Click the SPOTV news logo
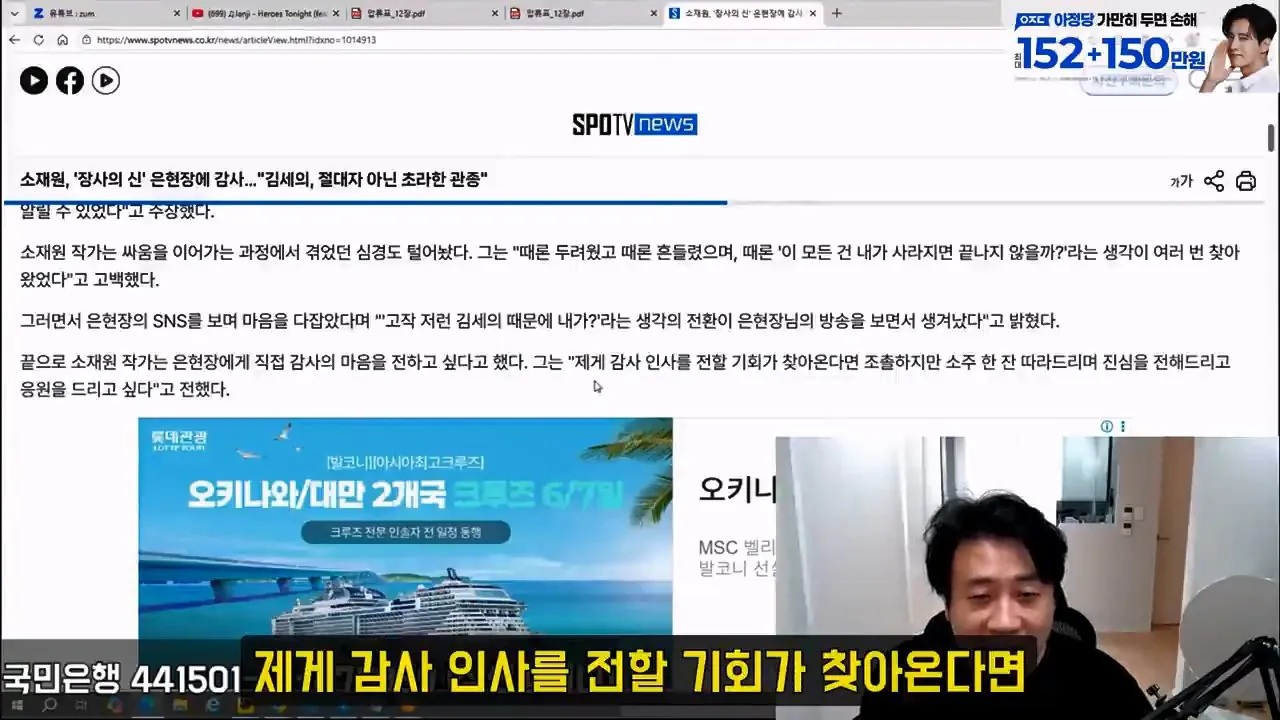Viewport: 1280px width, 720px height. 634,124
